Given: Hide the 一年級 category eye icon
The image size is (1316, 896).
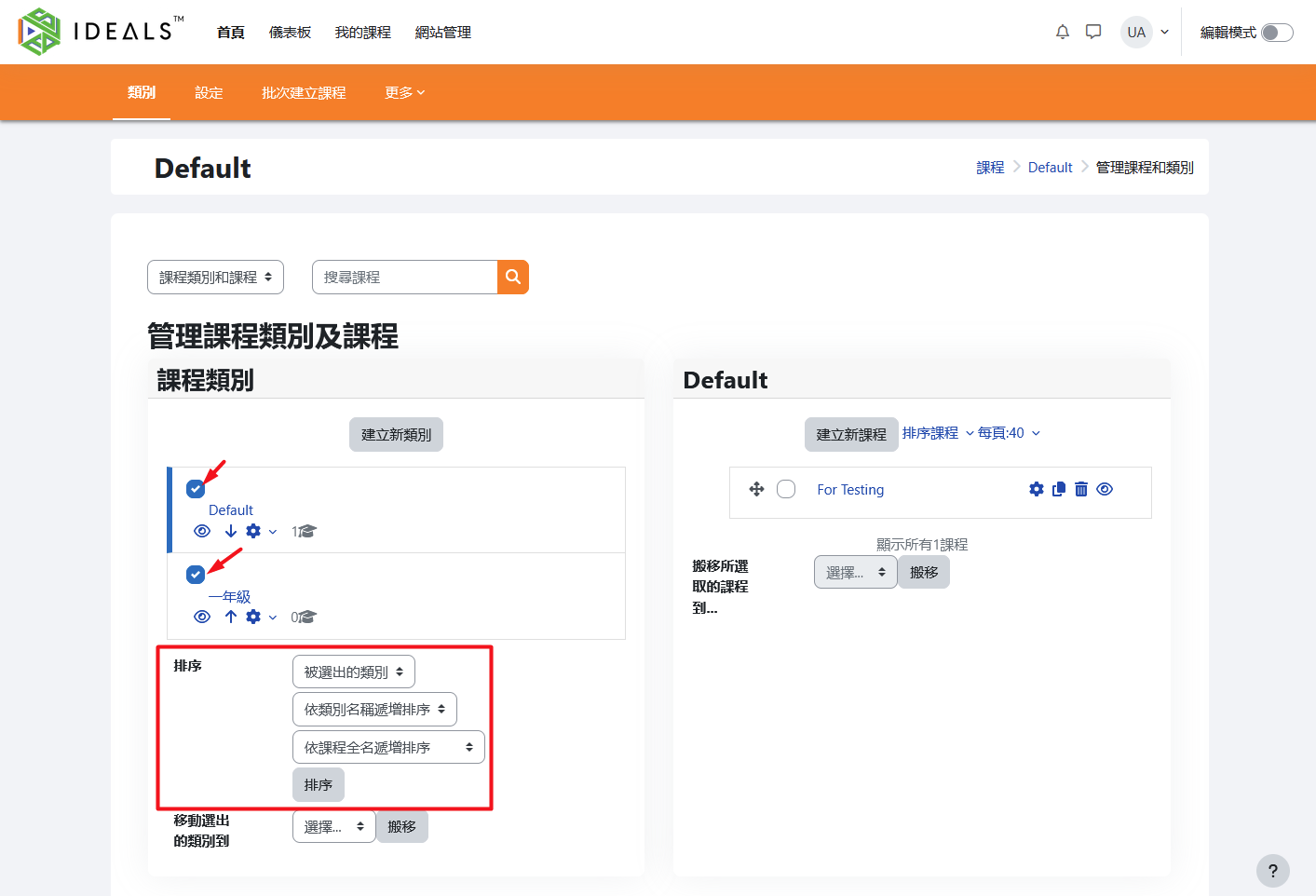Looking at the screenshot, I should pyautogui.click(x=202, y=617).
